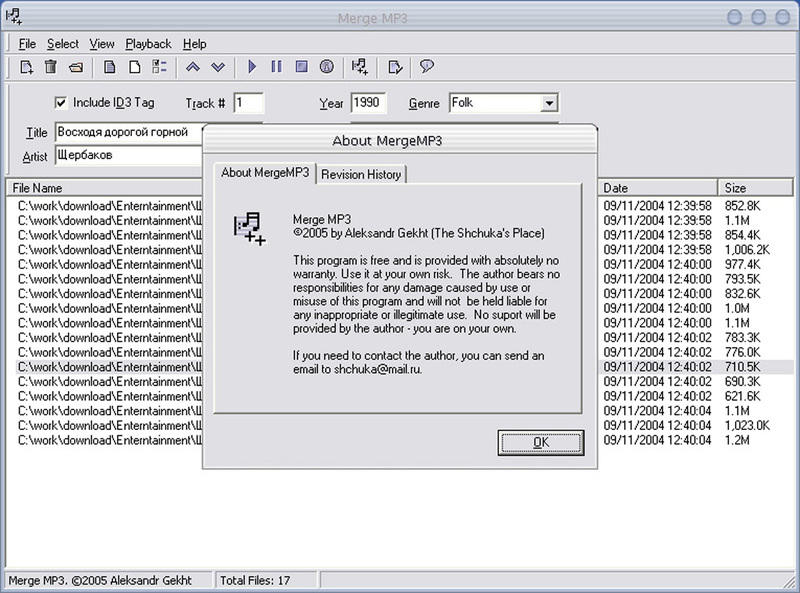Click the About MergeMP3 dialog title bar
This screenshot has height=593, width=800.
point(400,140)
